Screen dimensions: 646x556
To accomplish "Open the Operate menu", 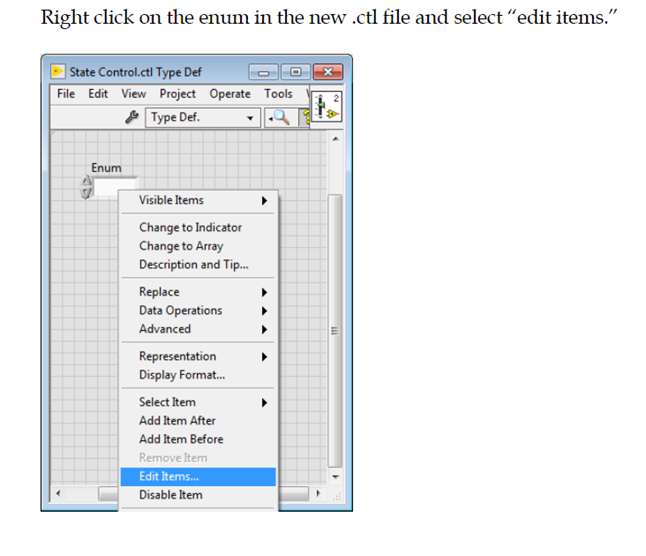I will [x=230, y=94].
